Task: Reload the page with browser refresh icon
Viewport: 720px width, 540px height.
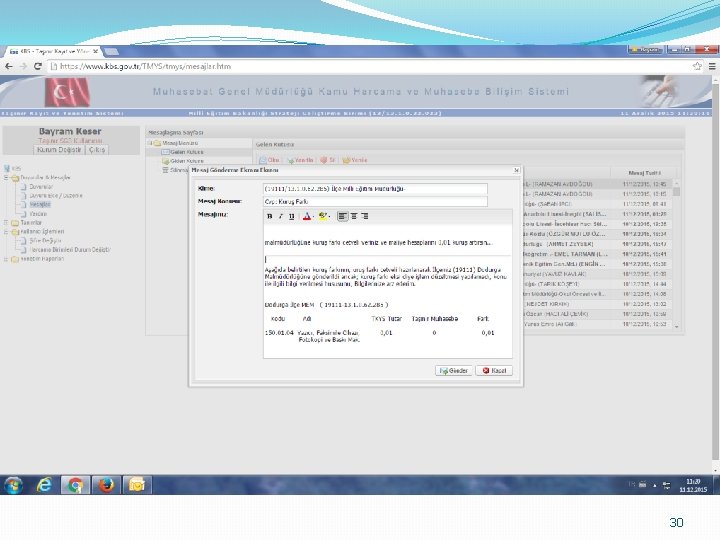Action: pos(38,67)
